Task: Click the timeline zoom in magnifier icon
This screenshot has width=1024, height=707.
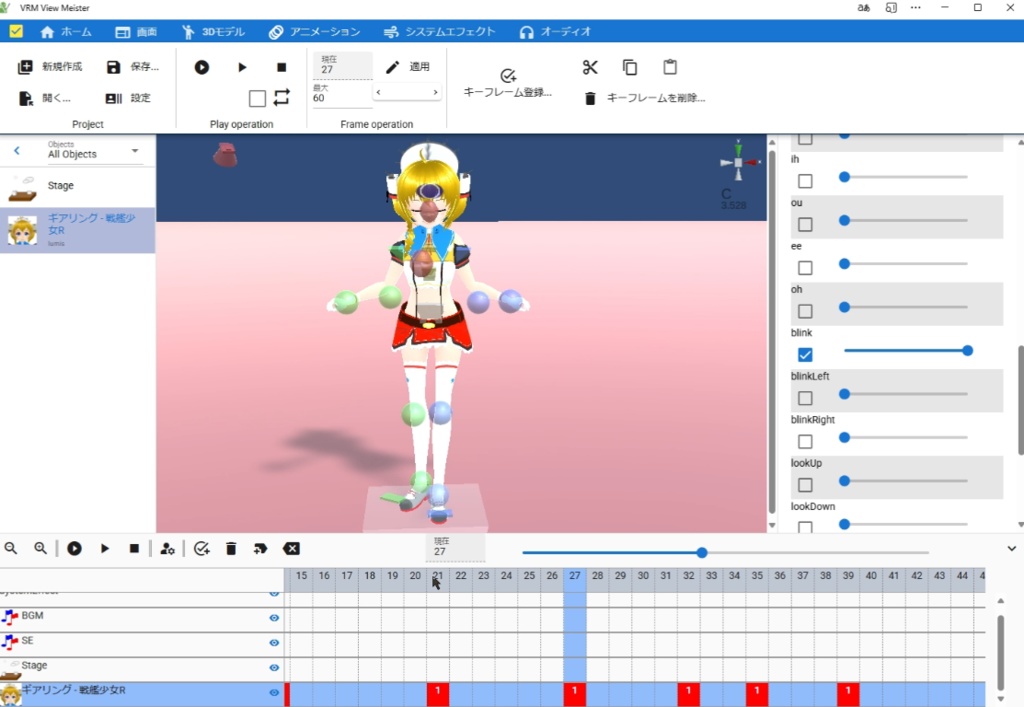Action: [x=40, y=548]
